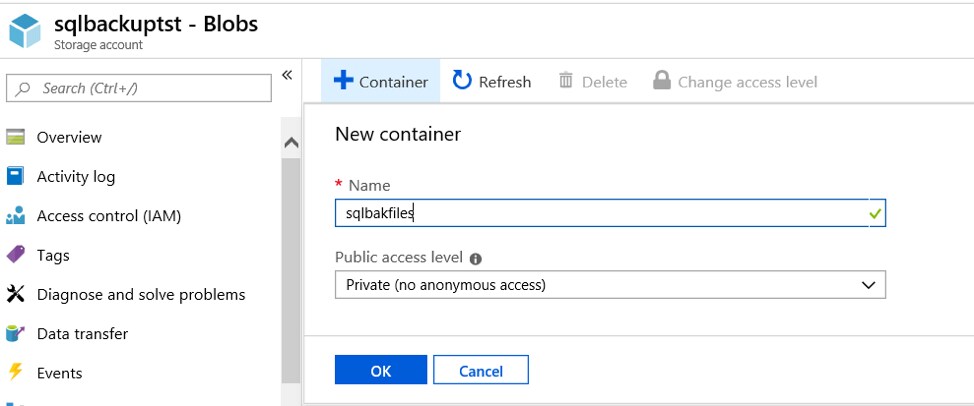Collapse the sidebar with double chevron
This screenshot has width=974, height=406.
coord(287,76)
